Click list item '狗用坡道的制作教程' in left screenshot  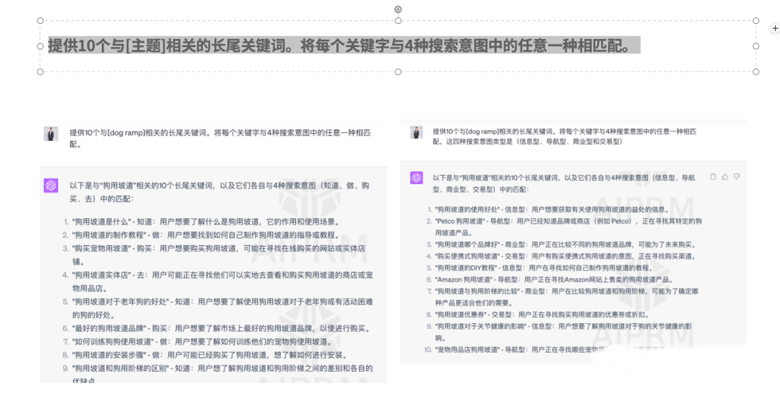pos(206,235)
